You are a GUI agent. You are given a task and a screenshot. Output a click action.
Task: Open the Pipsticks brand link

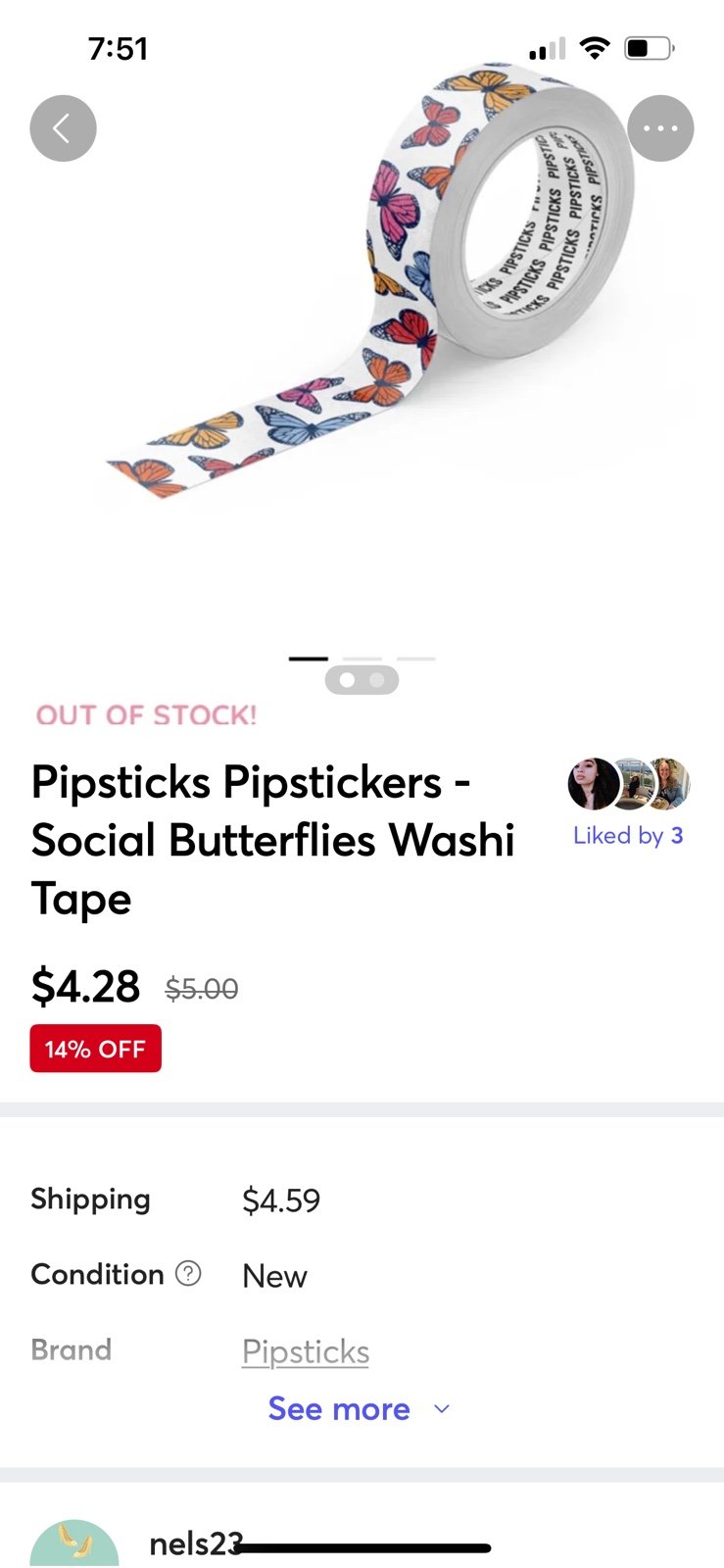tap(306, 1351)
